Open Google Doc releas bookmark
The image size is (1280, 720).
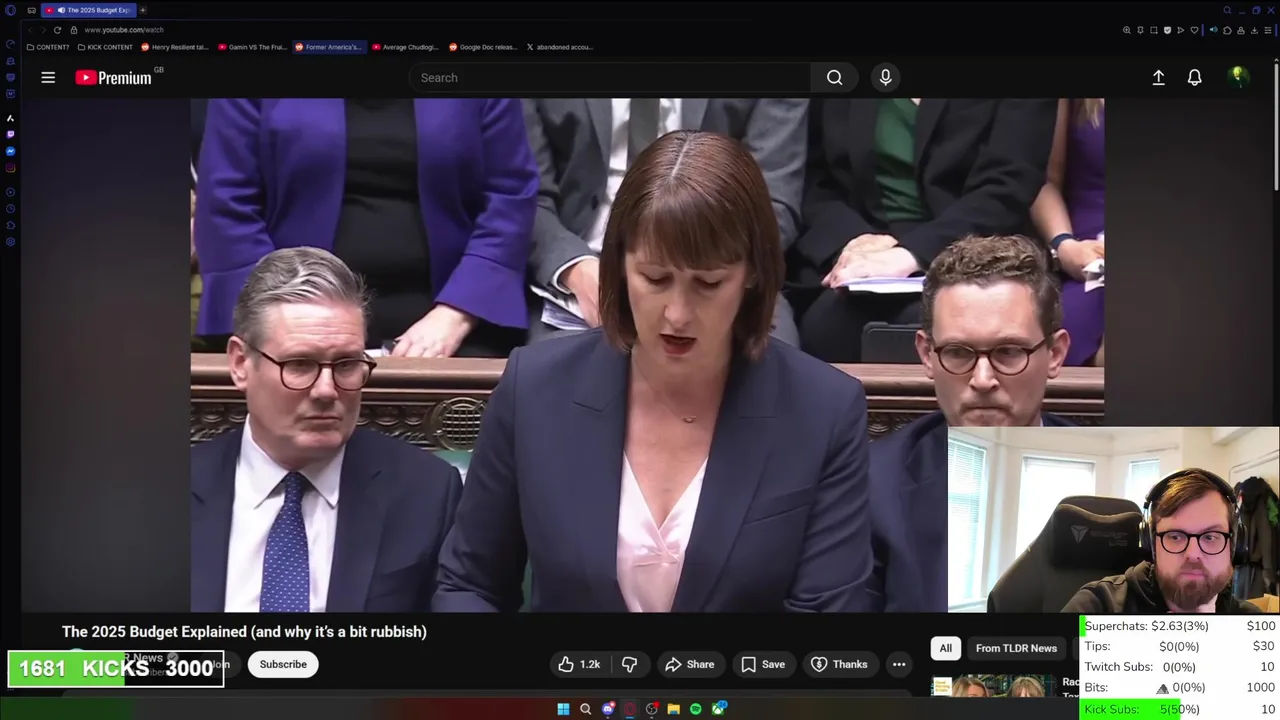(x=483, y=47)
